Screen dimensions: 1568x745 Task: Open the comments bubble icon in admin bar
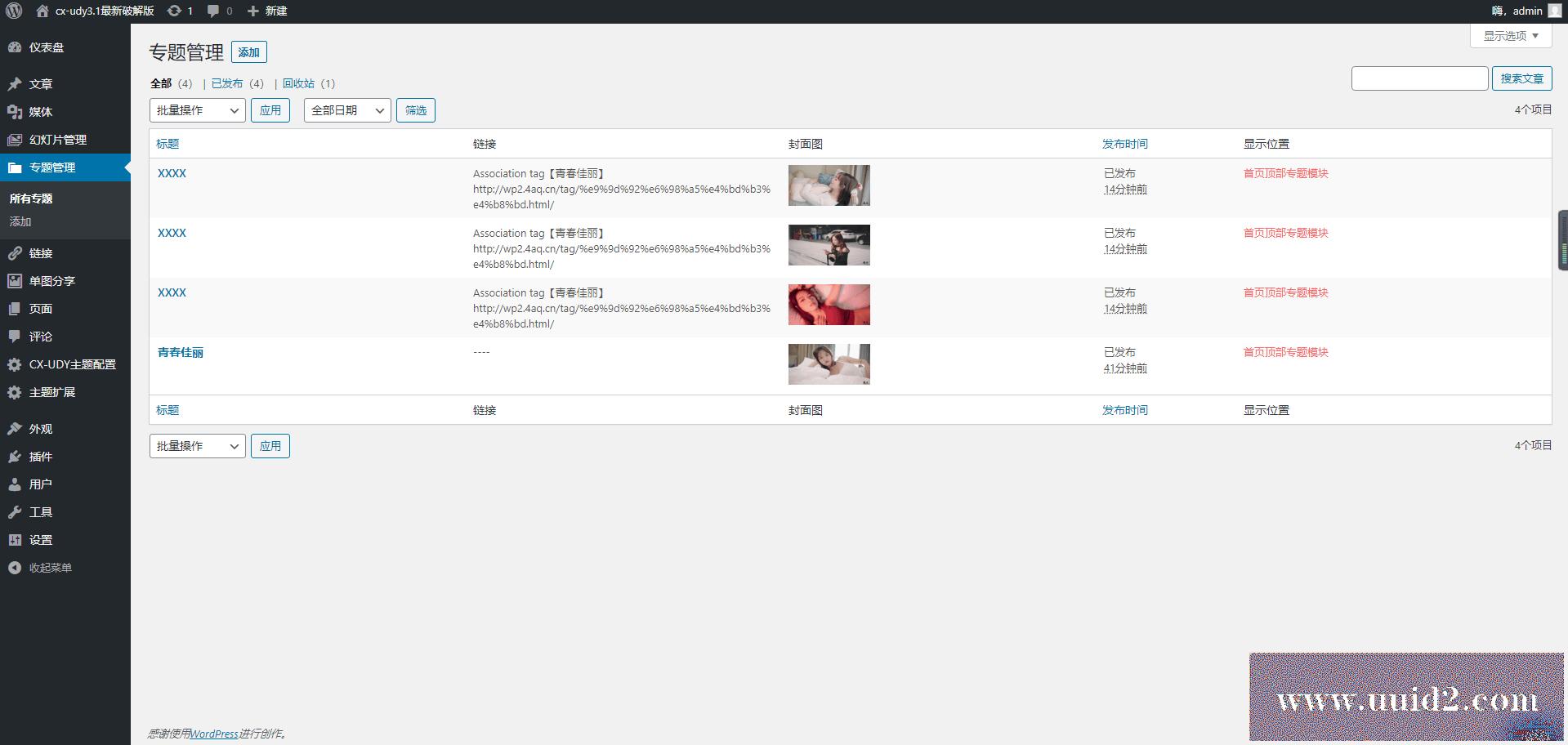click(213, 11)
